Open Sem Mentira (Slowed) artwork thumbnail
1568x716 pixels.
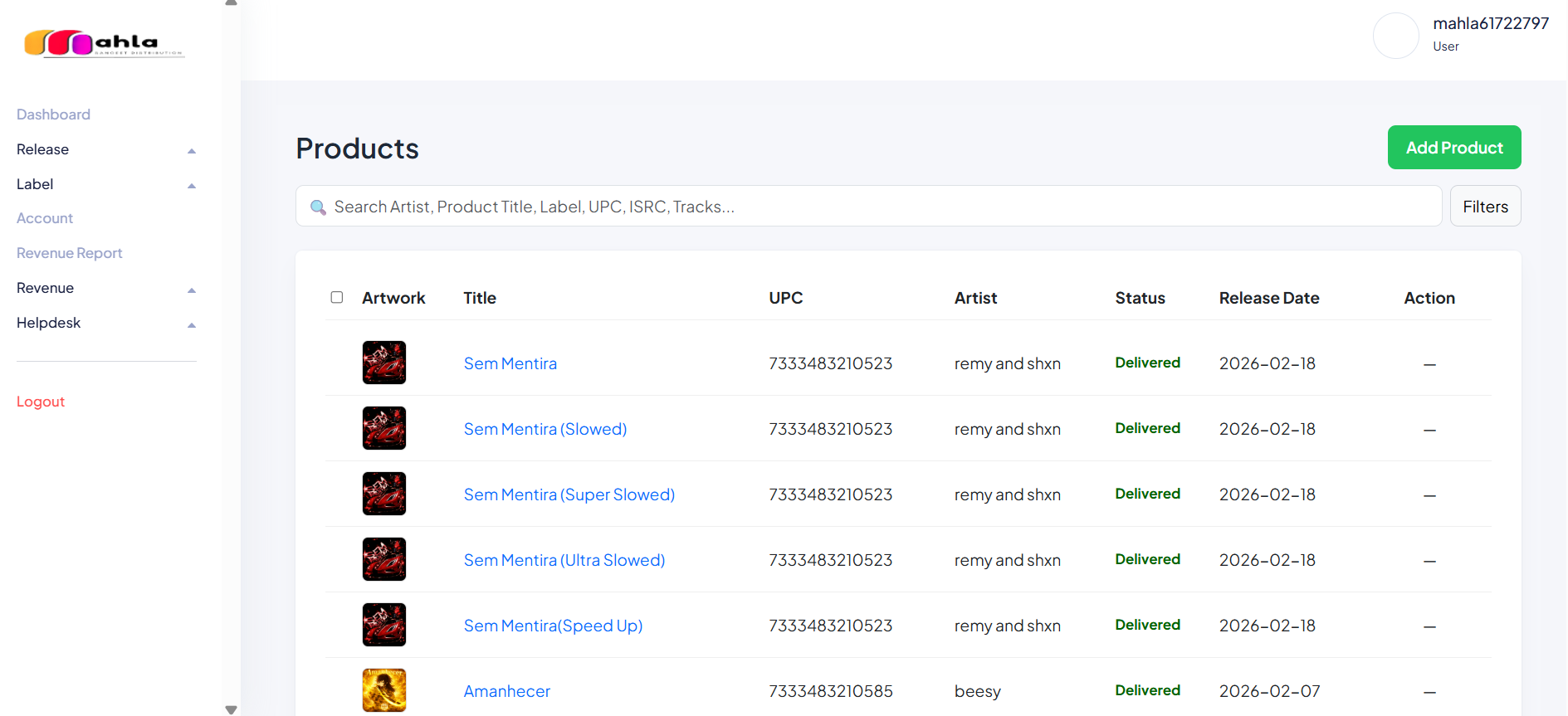[384, 428]
